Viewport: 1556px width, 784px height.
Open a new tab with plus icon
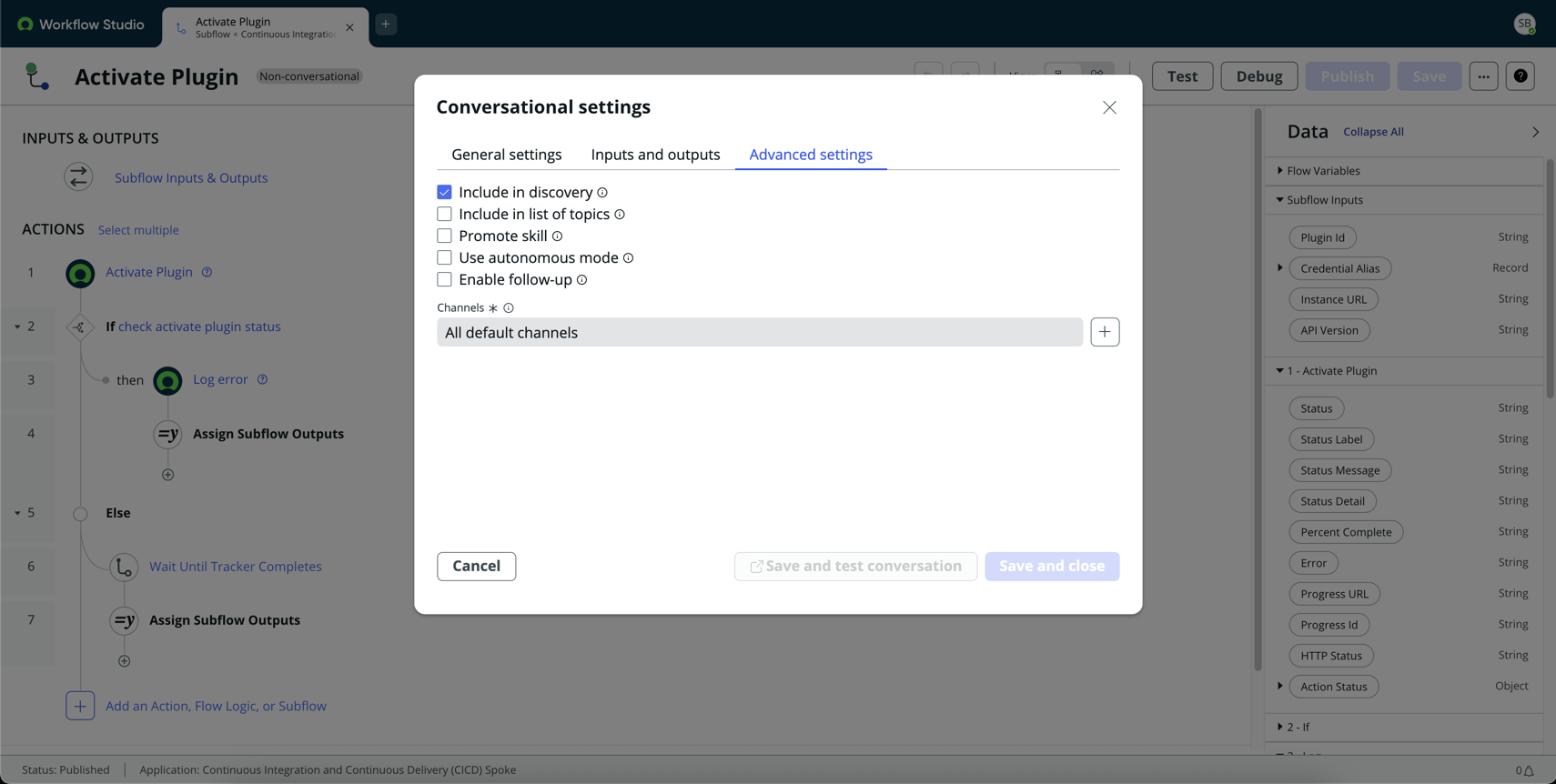[x=386, y=25]
